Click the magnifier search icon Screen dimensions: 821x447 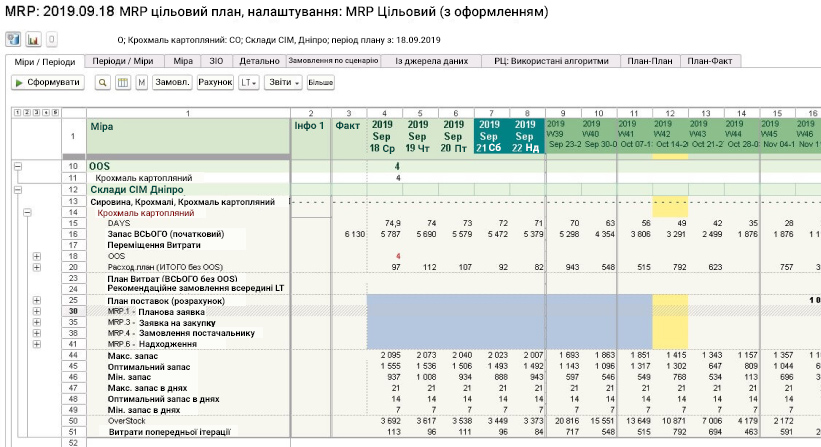click(103, 83)
